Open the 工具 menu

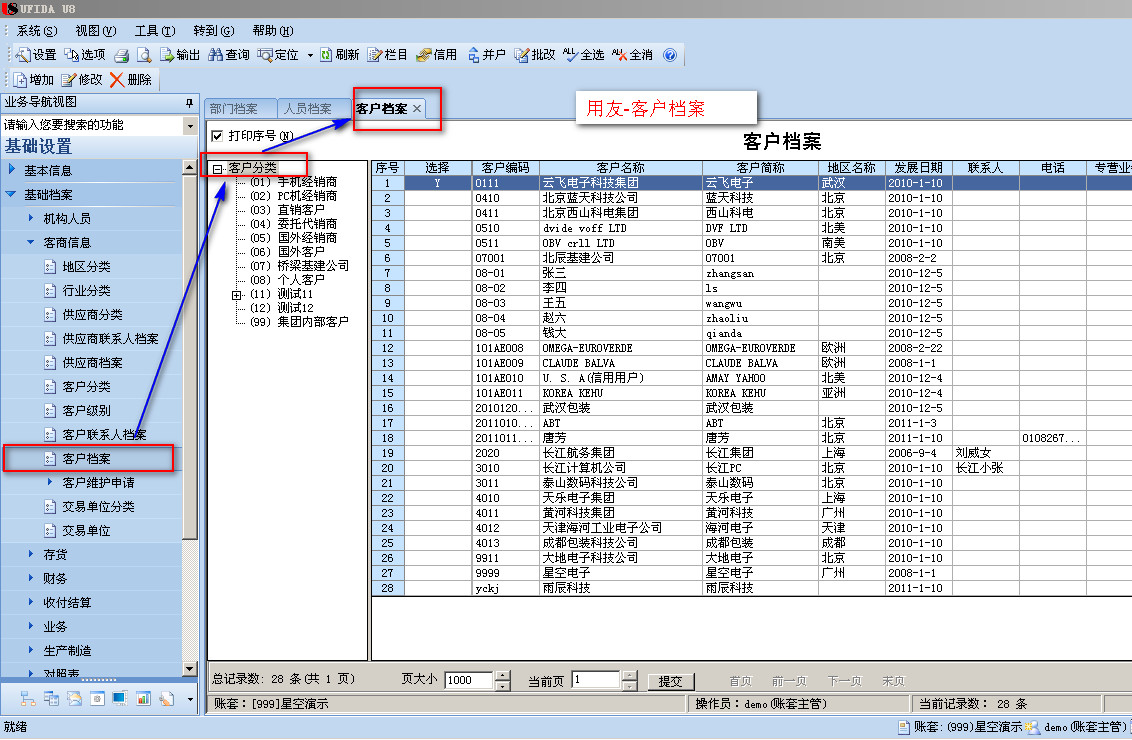pyautogui.click(x=154, y=31)
